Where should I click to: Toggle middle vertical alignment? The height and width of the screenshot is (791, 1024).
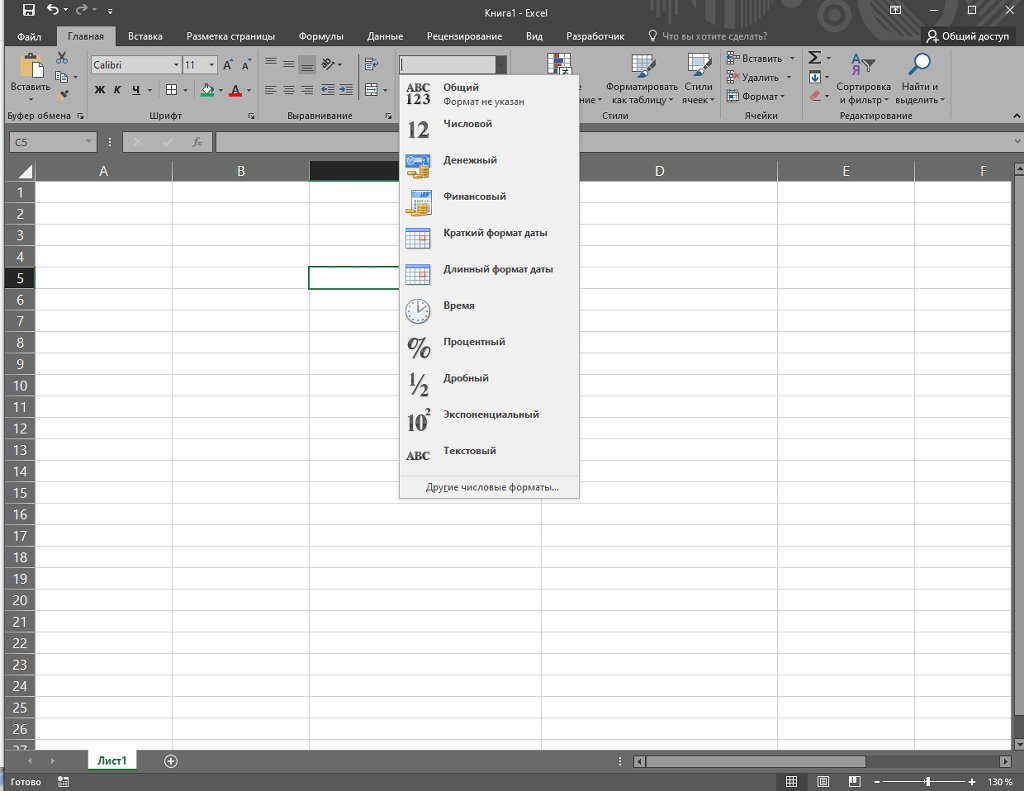(x=289, y=64)
